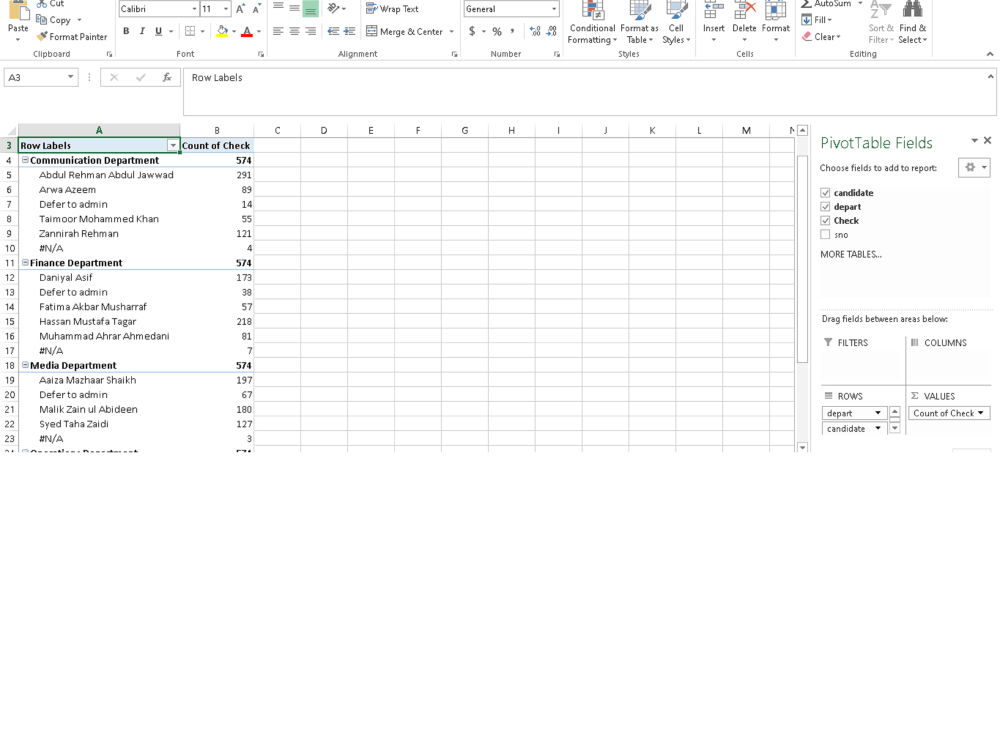Increase indent
This screenshot has height=750, width=1000.
point(349,31)
